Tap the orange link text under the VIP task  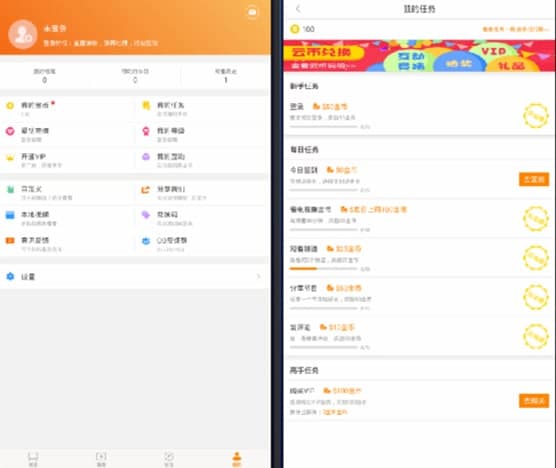click(335, 412)
